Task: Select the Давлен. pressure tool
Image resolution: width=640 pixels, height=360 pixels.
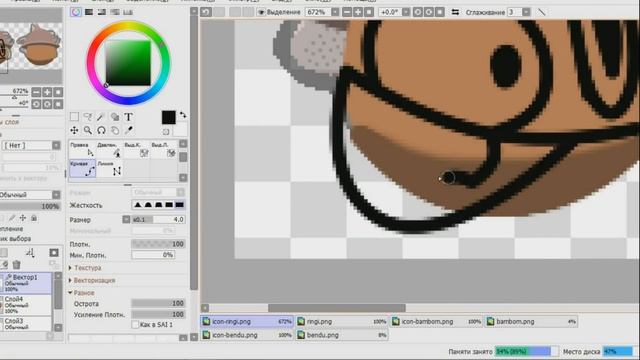Action: (109, 149)
